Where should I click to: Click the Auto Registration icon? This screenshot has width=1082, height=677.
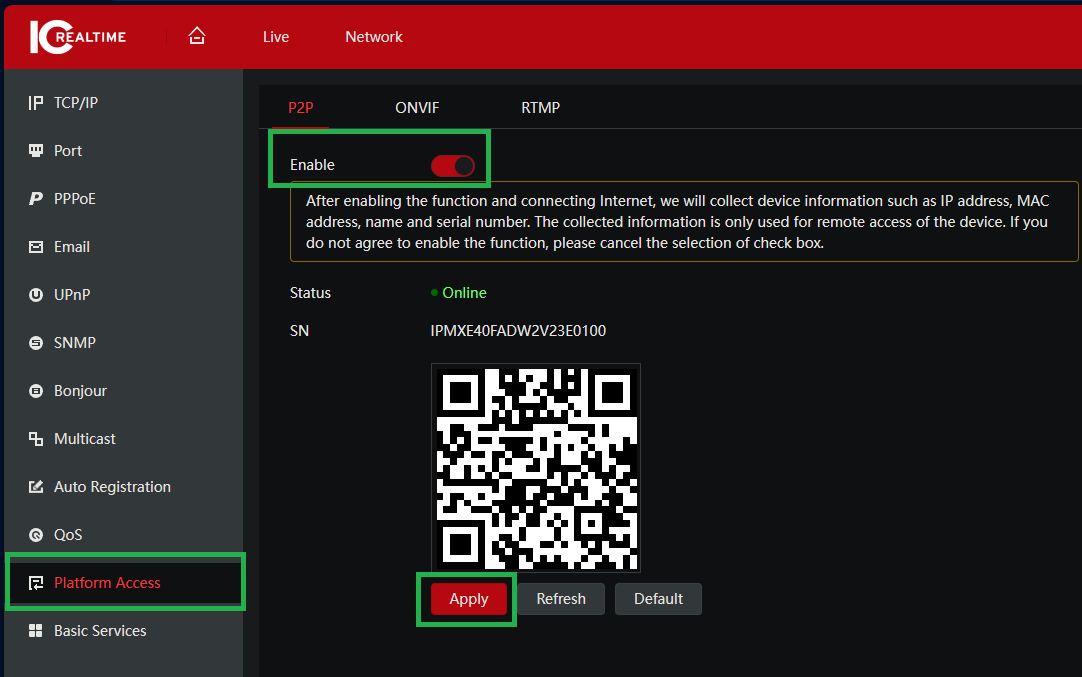[x=36, y=487]
